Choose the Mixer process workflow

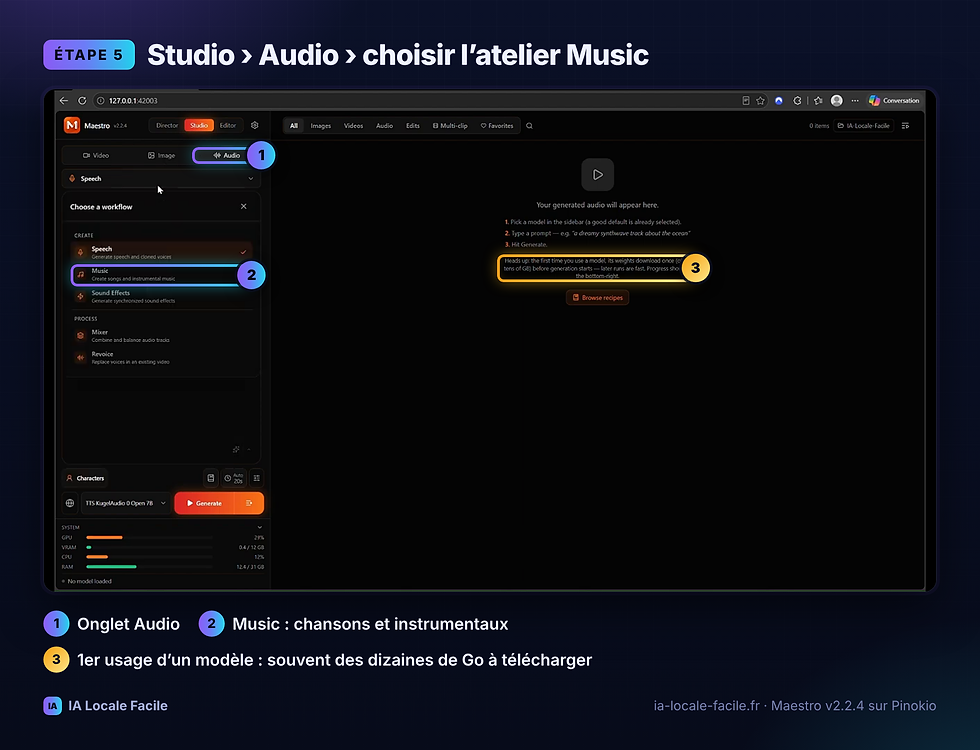(162, 336)
